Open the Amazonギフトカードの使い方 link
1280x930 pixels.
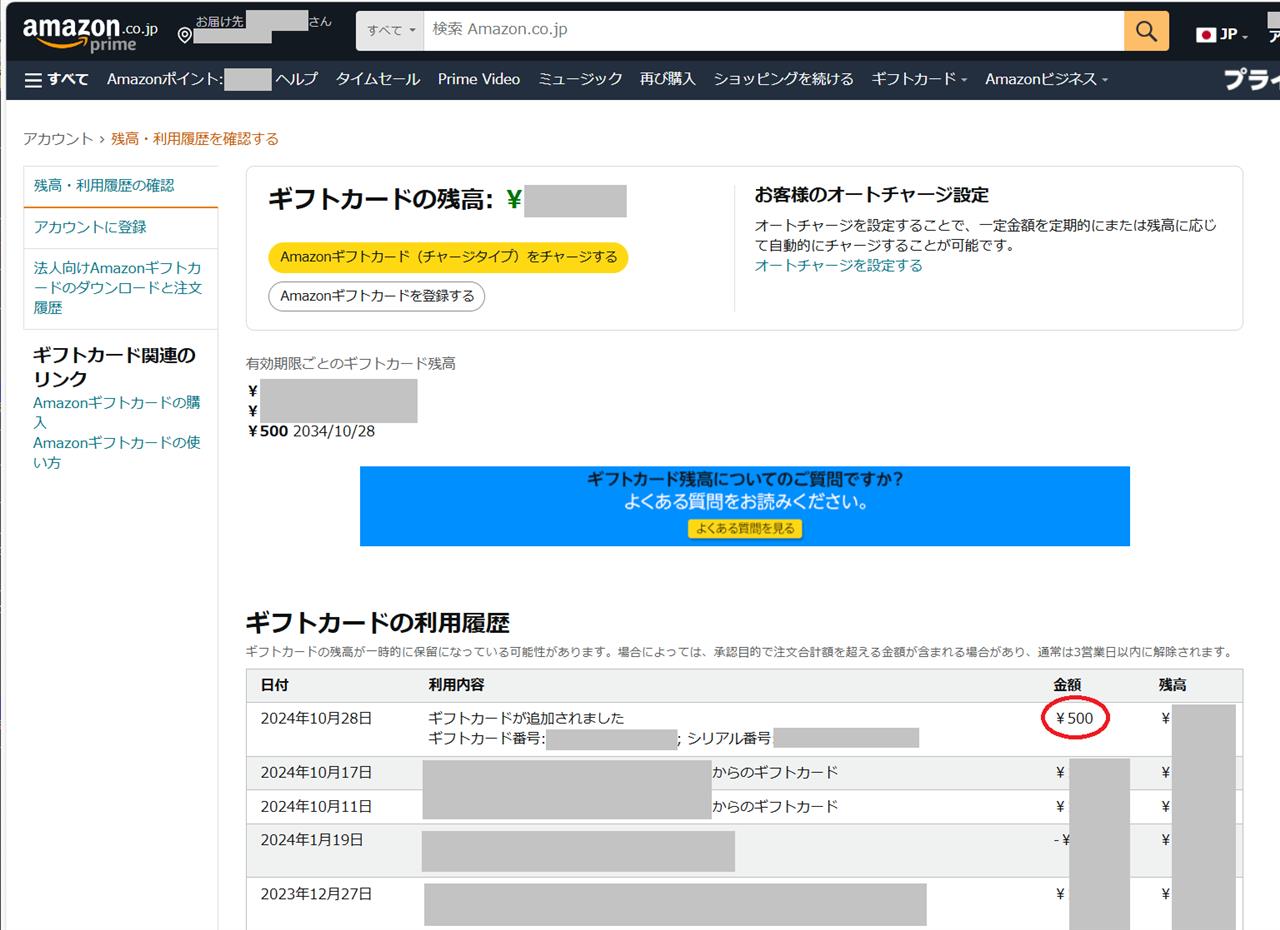116,452
